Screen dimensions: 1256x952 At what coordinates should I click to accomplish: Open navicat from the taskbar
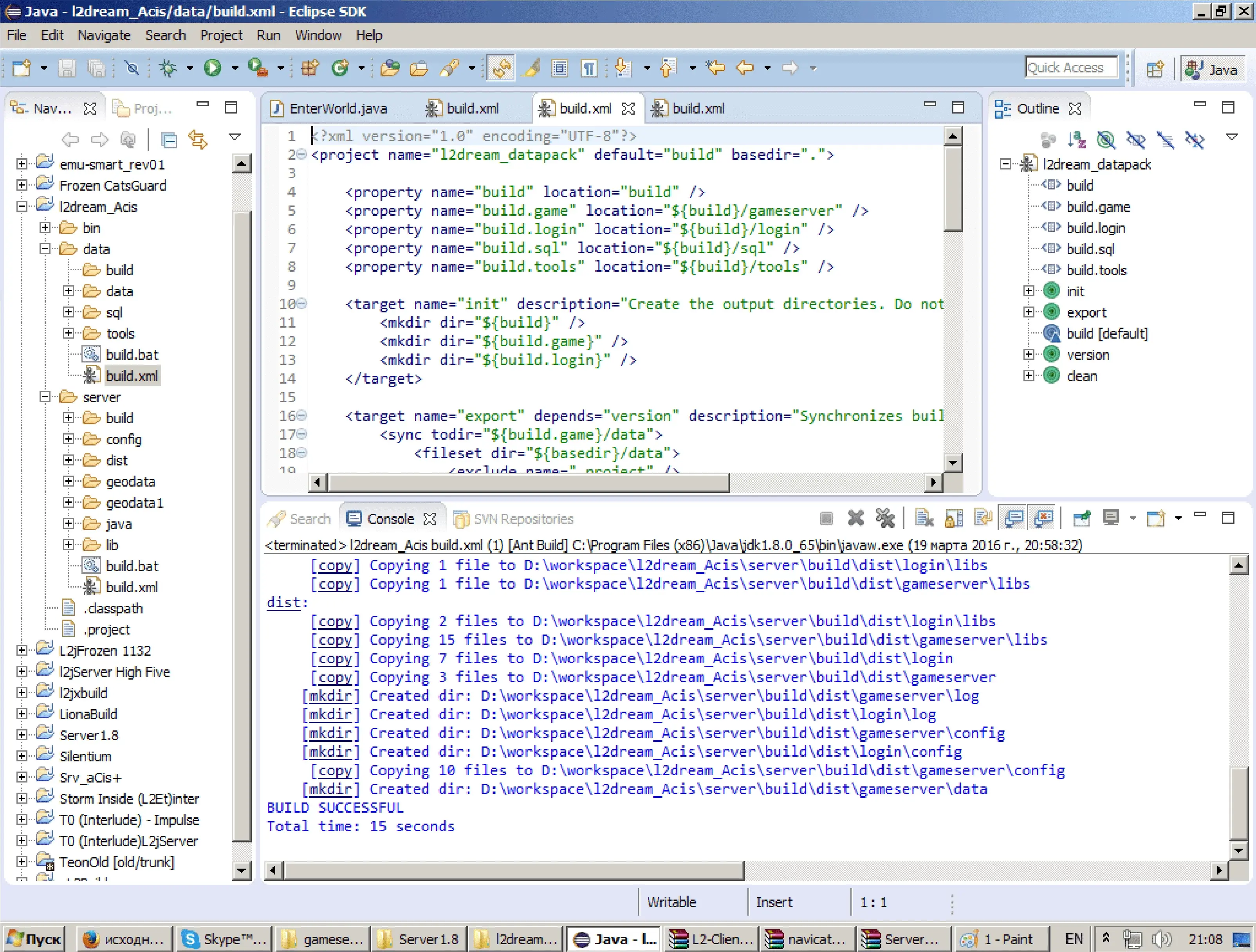pyautogui.click(x=807, y=939)
